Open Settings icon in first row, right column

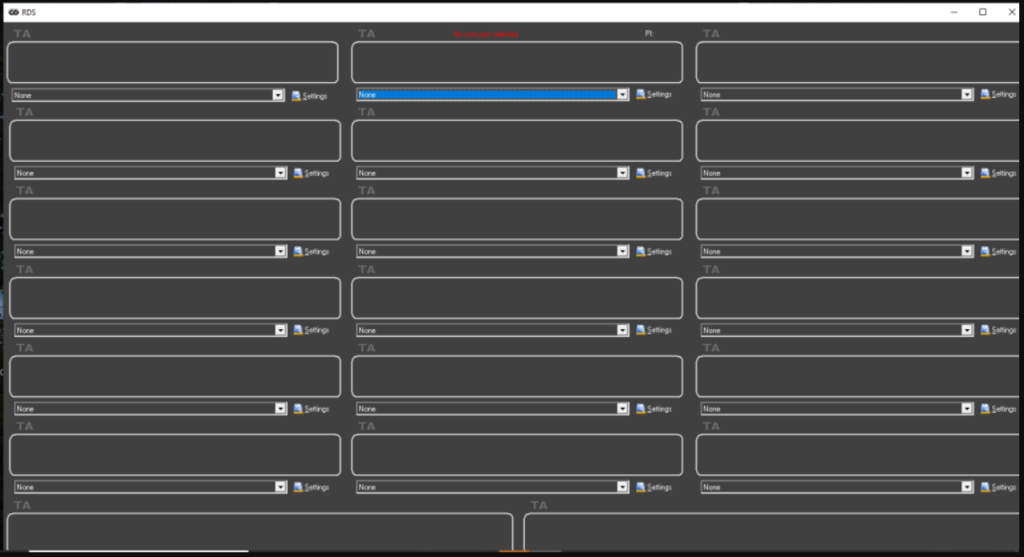pyautogui.click(x=985, y=94)
